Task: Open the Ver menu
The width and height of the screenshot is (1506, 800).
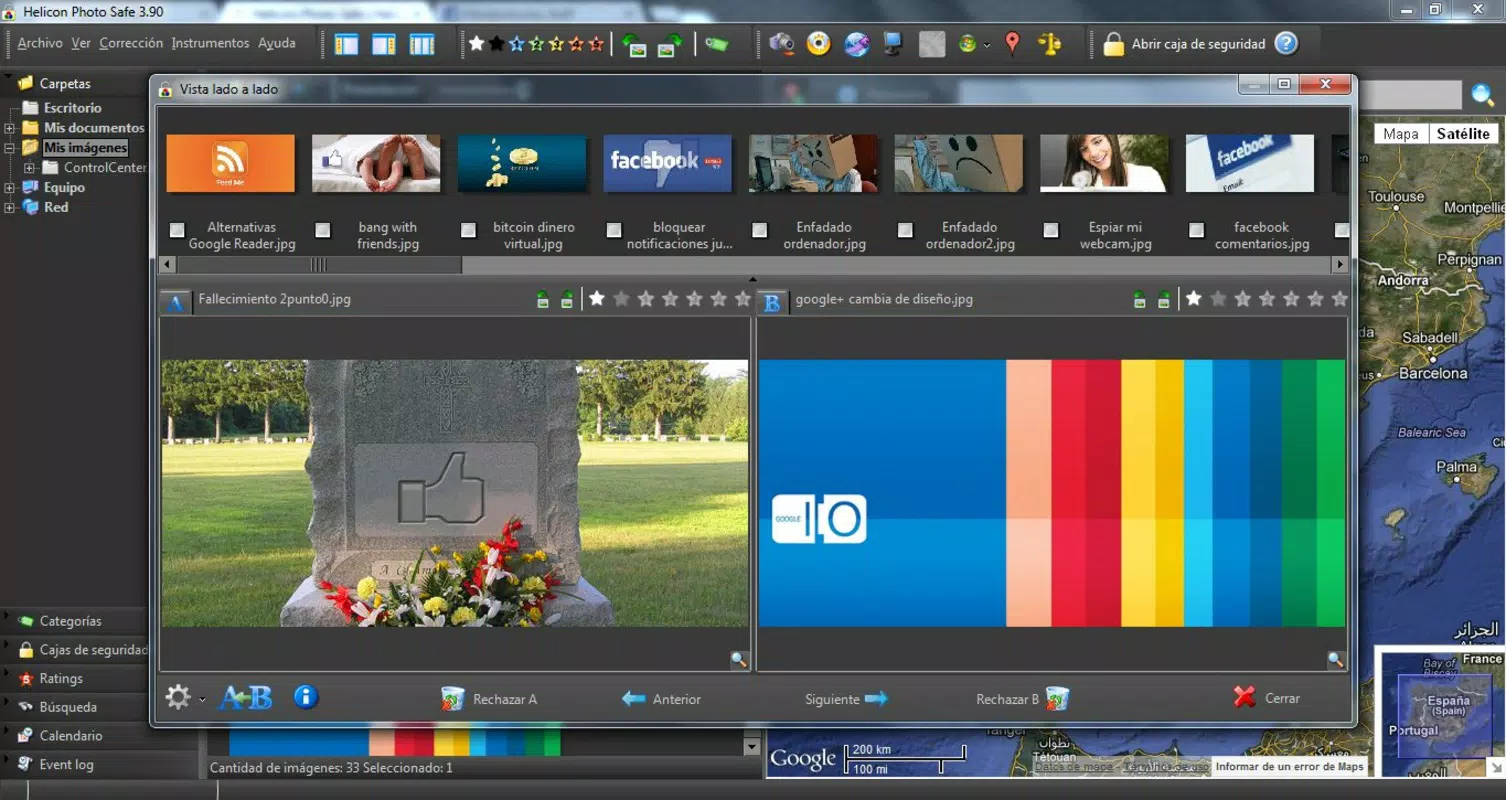Action: tap(81, 43)
